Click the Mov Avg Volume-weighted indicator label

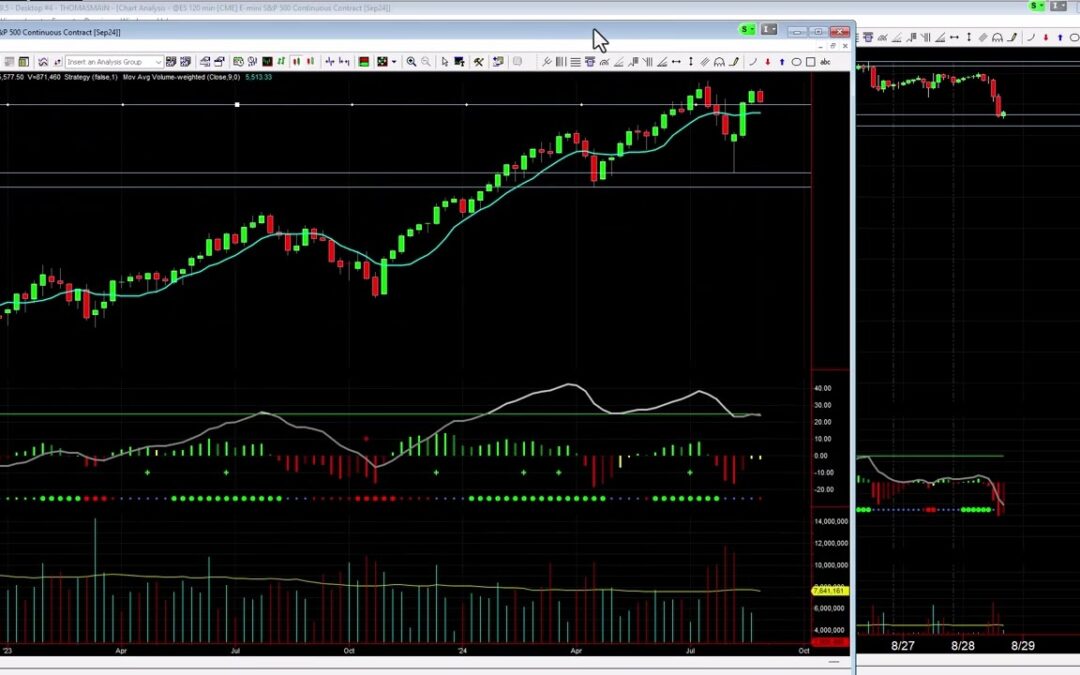pos(182,77)
